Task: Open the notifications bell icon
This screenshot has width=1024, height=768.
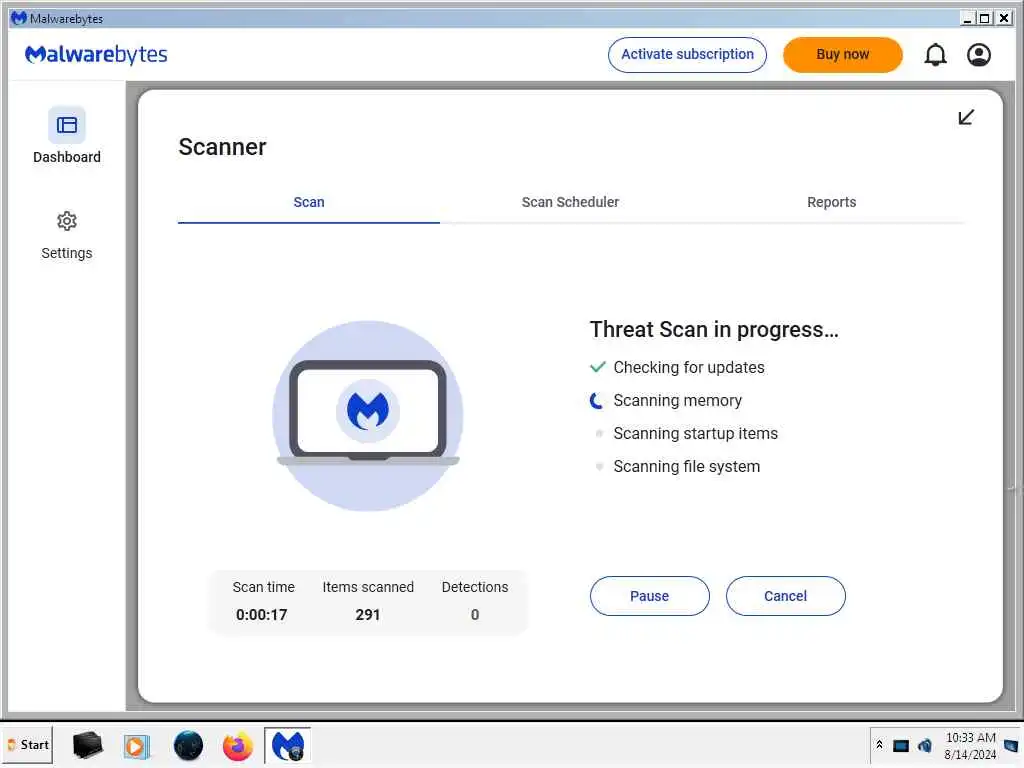Action: tap(935, 55)
